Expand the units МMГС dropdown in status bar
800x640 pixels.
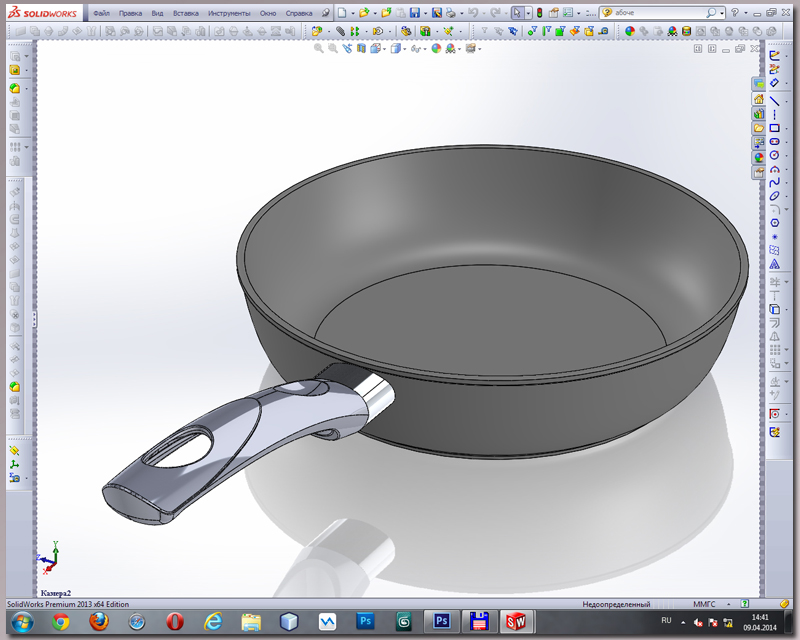point(729,604)
